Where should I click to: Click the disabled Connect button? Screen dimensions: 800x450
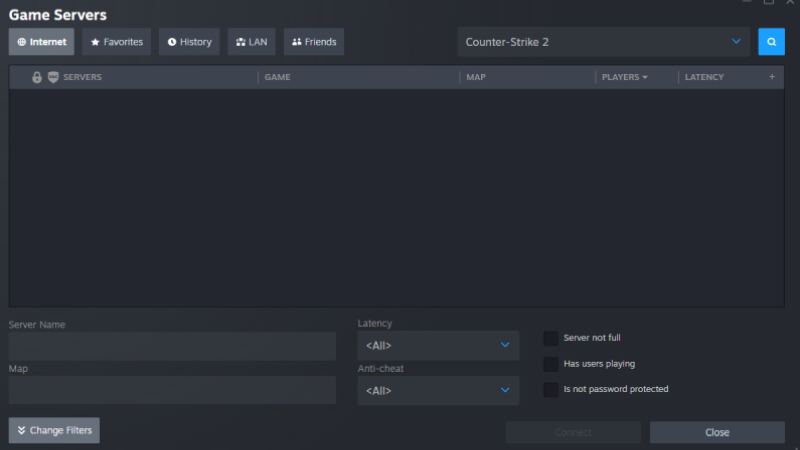[573, 432]
